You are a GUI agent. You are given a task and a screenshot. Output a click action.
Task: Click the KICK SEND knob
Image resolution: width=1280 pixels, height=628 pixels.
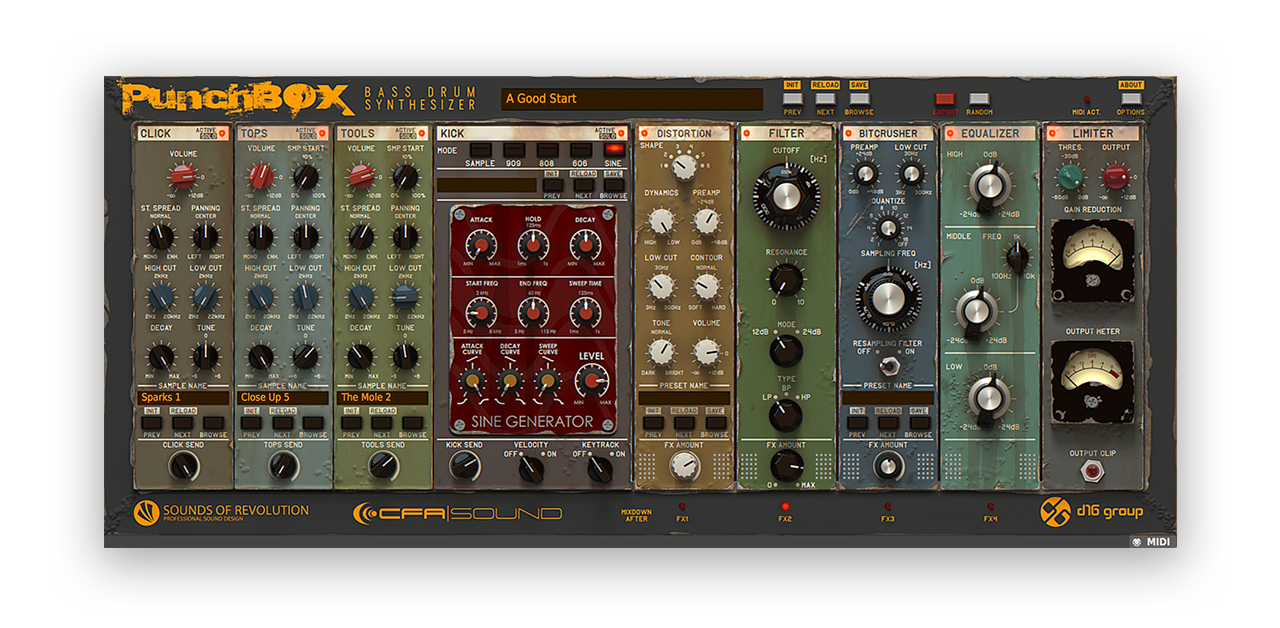(464, 465)
